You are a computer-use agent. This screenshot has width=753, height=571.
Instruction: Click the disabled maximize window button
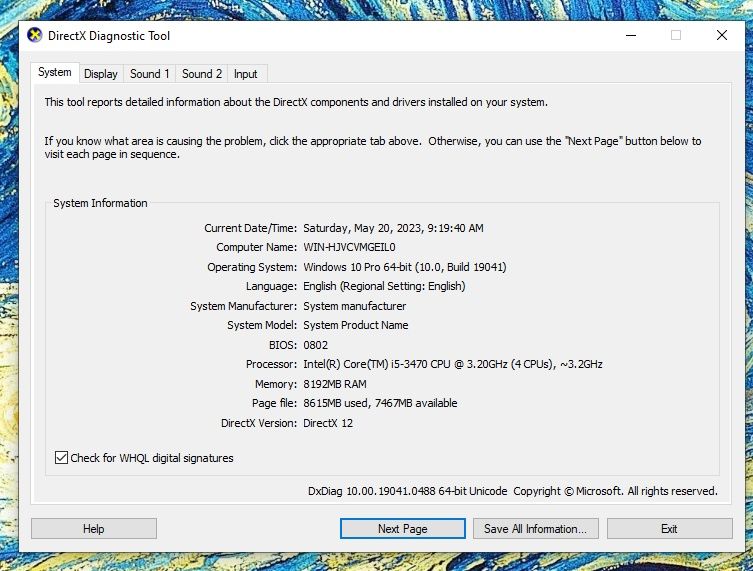676,35
